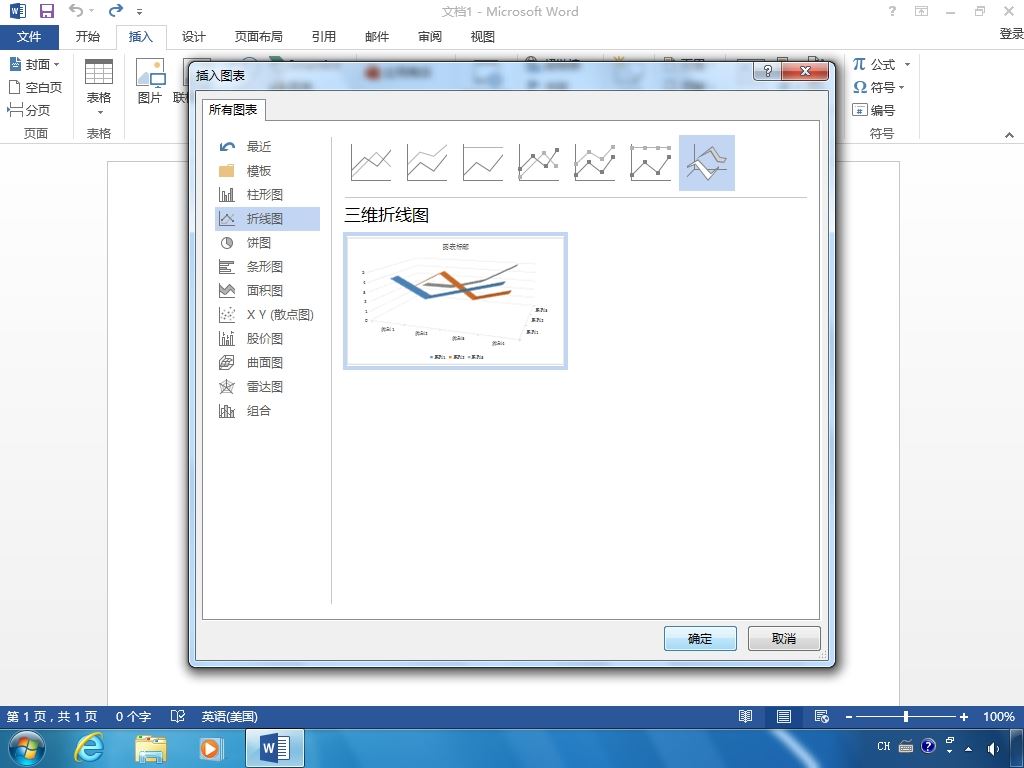The width and height of the screenshot is (1024, 768).
Task: Insert a 分页 page break
Action: coord(29,110)
